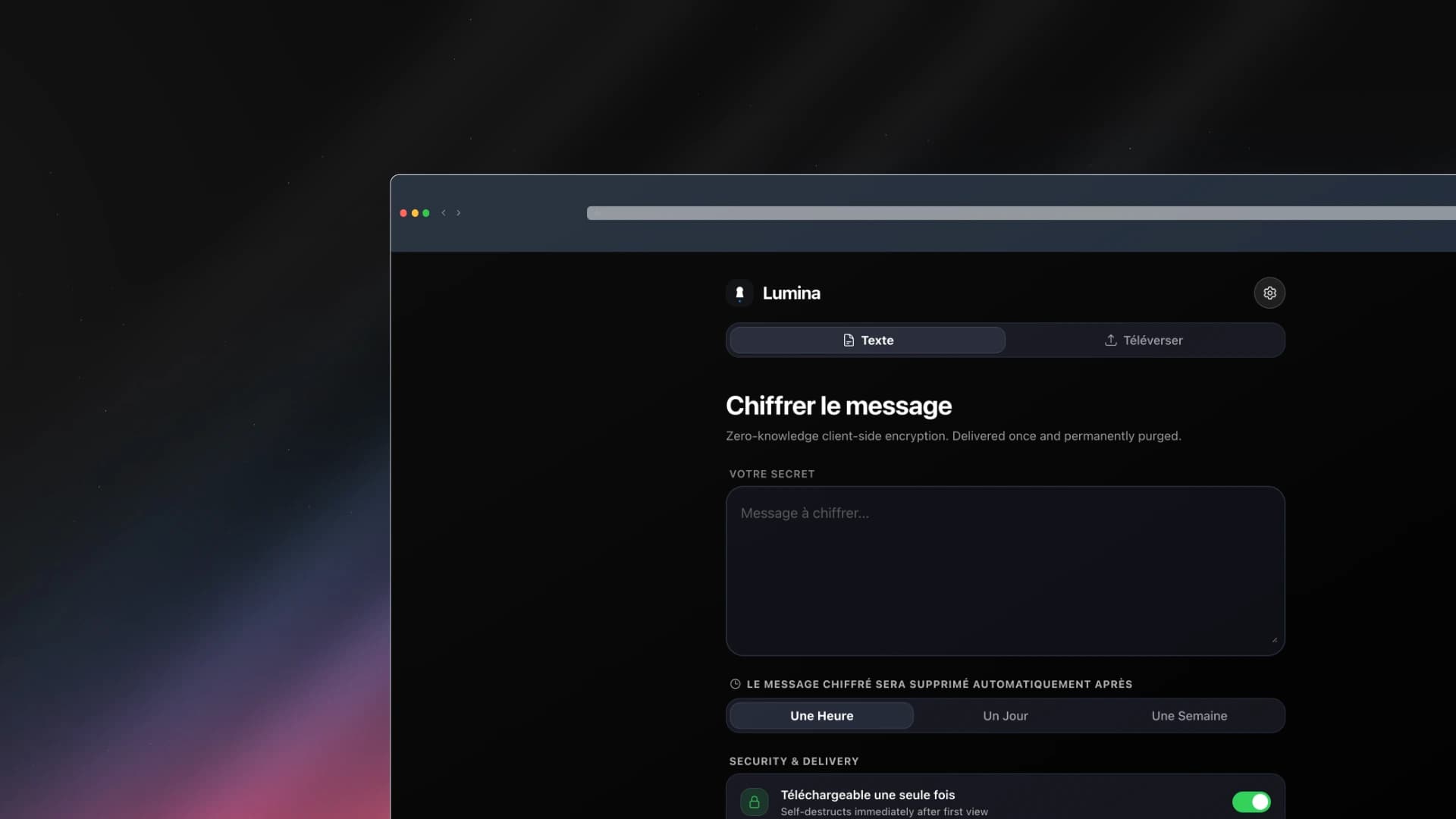
Task: Focus the 'Message à chiffrer...' text area
Action: tap(1006, 571)
